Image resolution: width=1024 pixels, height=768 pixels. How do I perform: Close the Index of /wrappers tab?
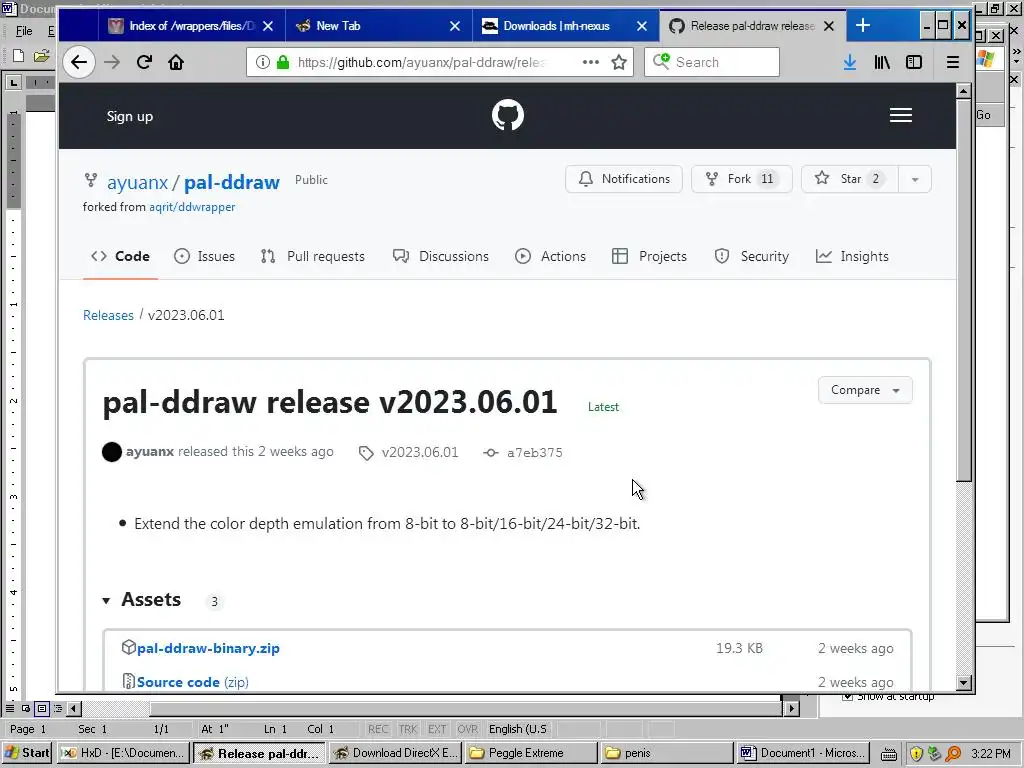(x=268, y=26)
